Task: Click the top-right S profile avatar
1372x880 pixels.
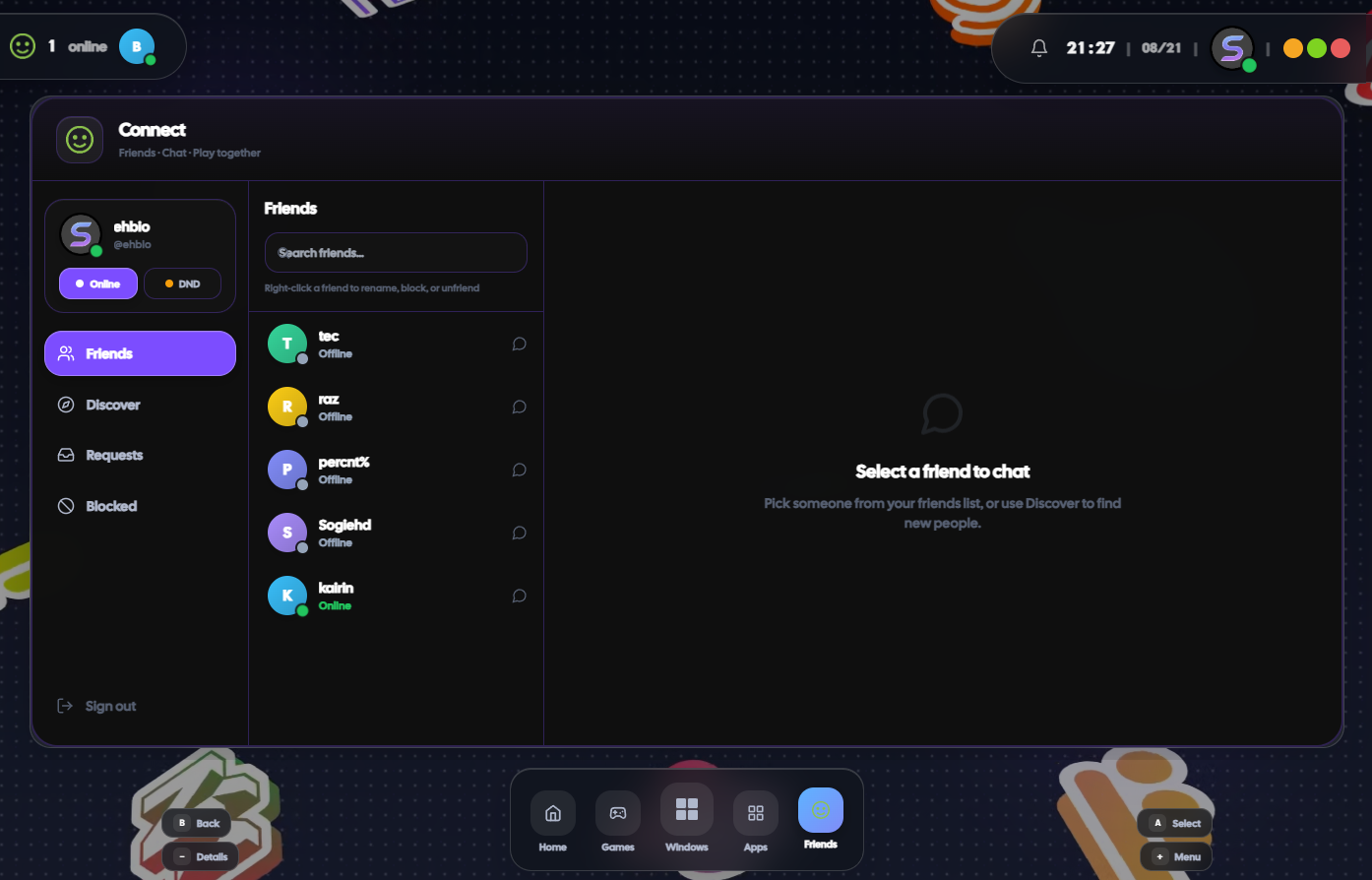Action: point(1231,47)
